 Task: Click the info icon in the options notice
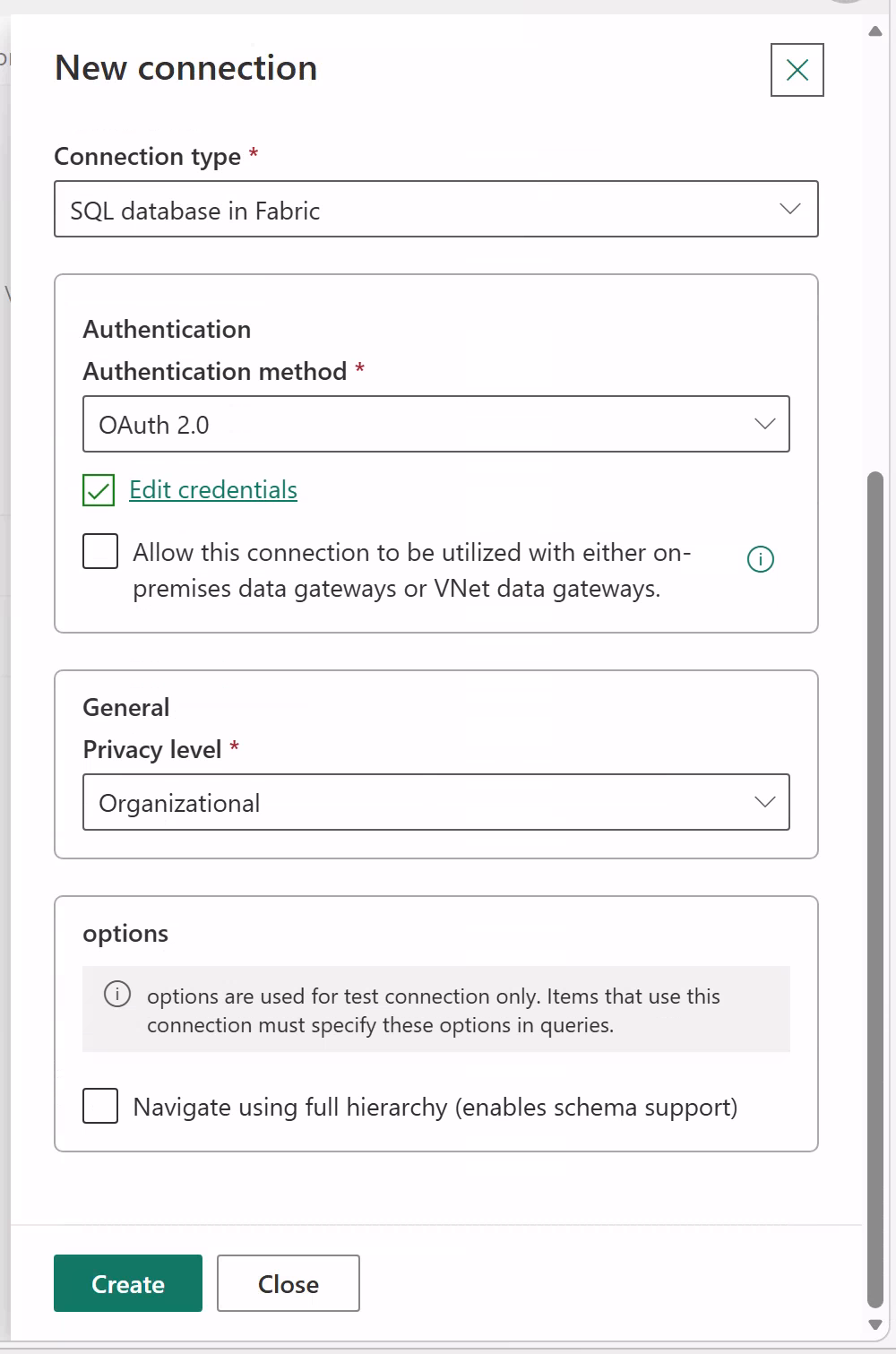point(117,995)
